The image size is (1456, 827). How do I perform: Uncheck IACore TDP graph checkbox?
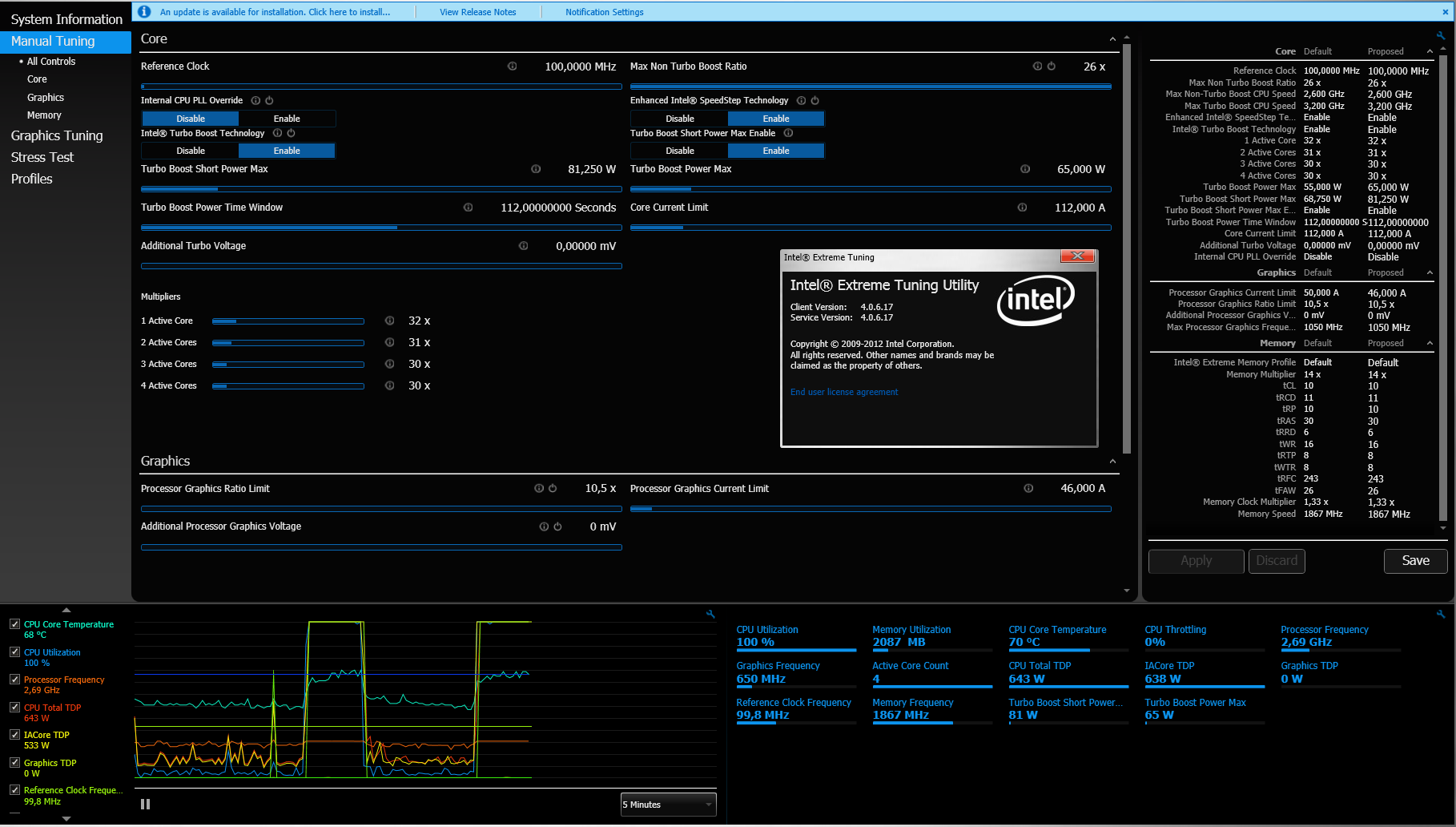tap(14, 735)
